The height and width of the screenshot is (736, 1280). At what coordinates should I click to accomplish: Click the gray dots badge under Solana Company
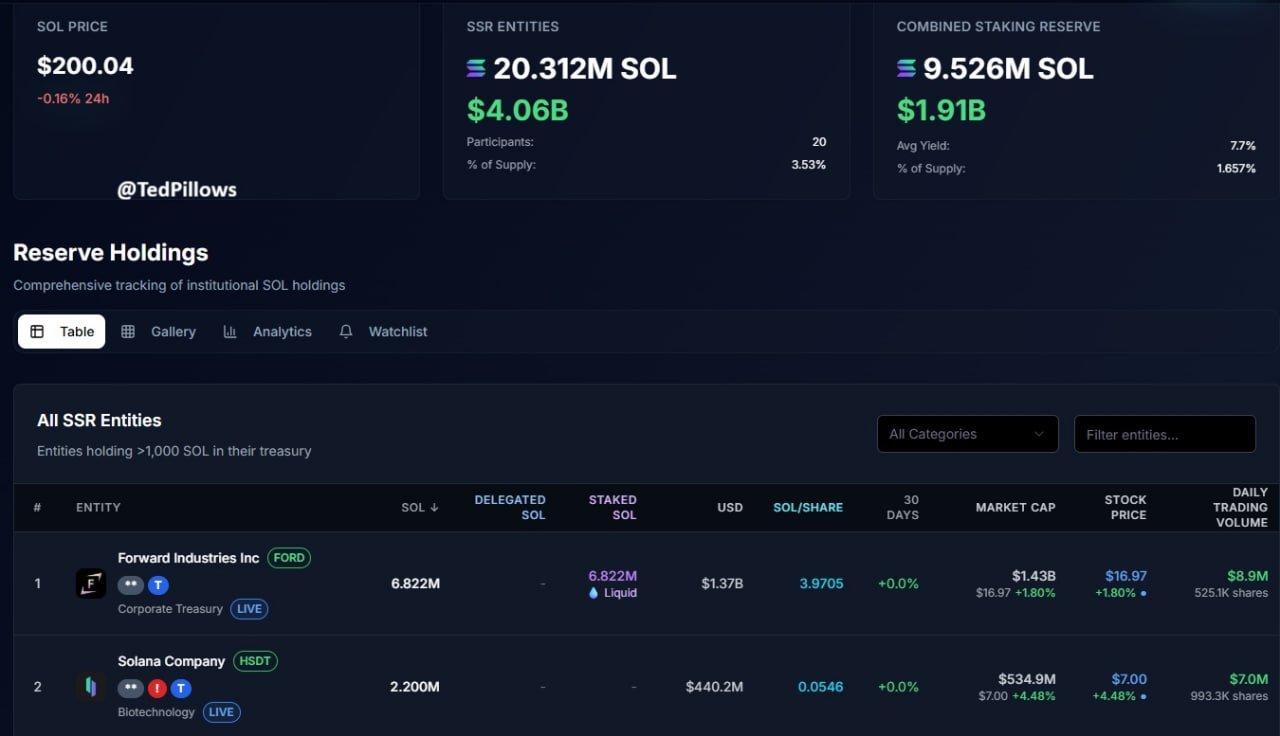(x=131, y=688)
